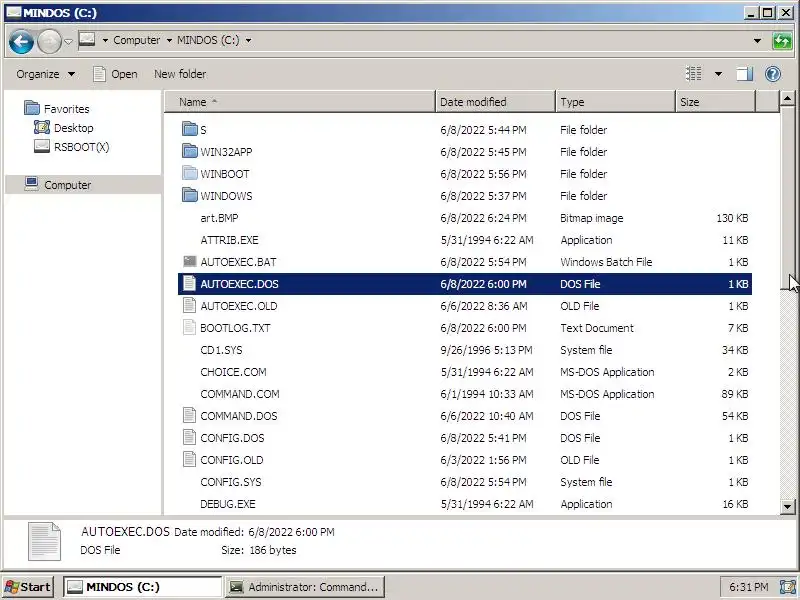Sort by Type column header
This screenshot has width=800, height=600.
615,102
